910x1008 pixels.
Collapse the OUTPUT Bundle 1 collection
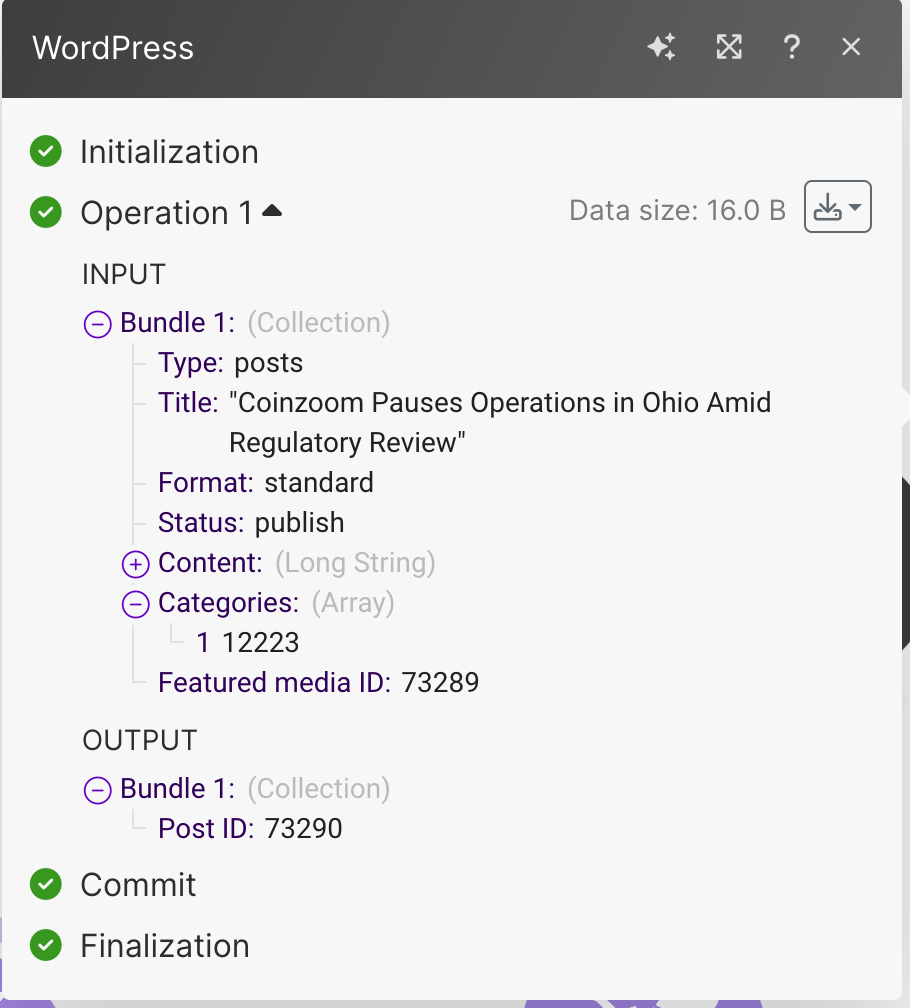(x=98, y=790)
